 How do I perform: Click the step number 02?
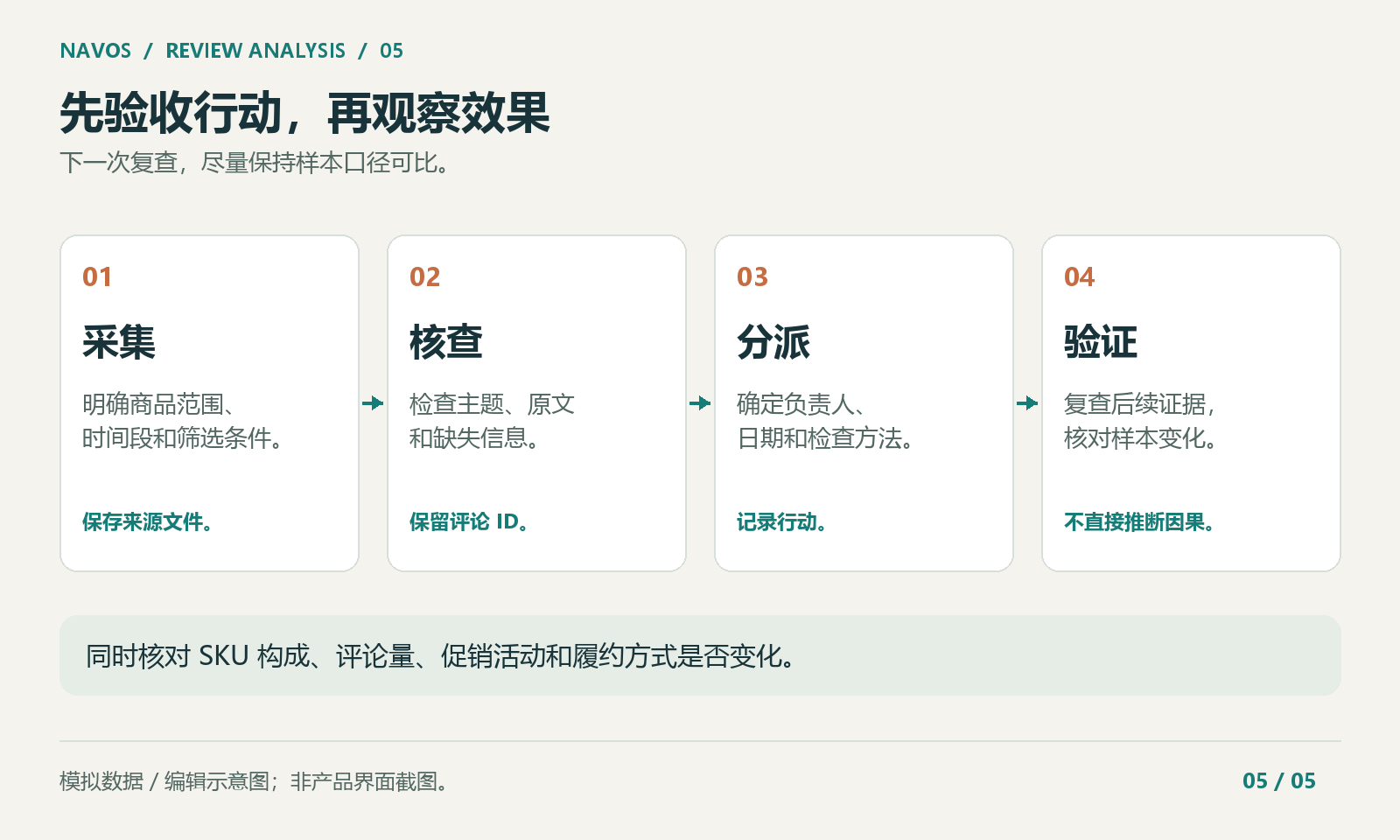pos(424,277)
